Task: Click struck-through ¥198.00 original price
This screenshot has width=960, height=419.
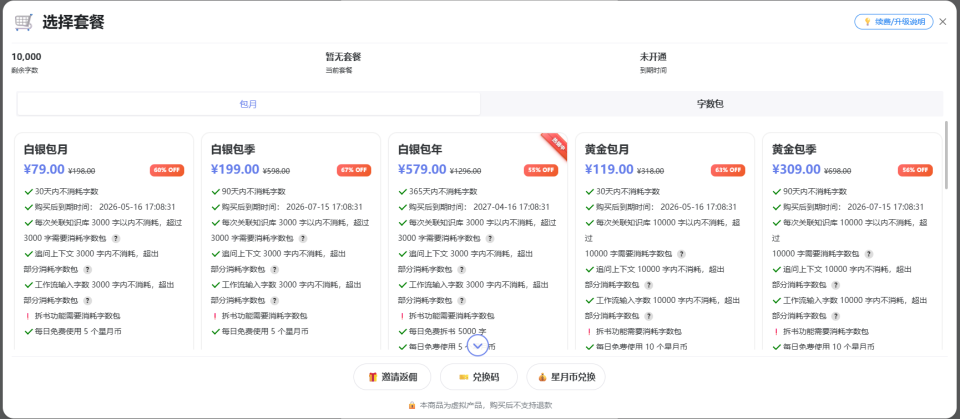Action: pyautogui.click(x=81, y=172)
